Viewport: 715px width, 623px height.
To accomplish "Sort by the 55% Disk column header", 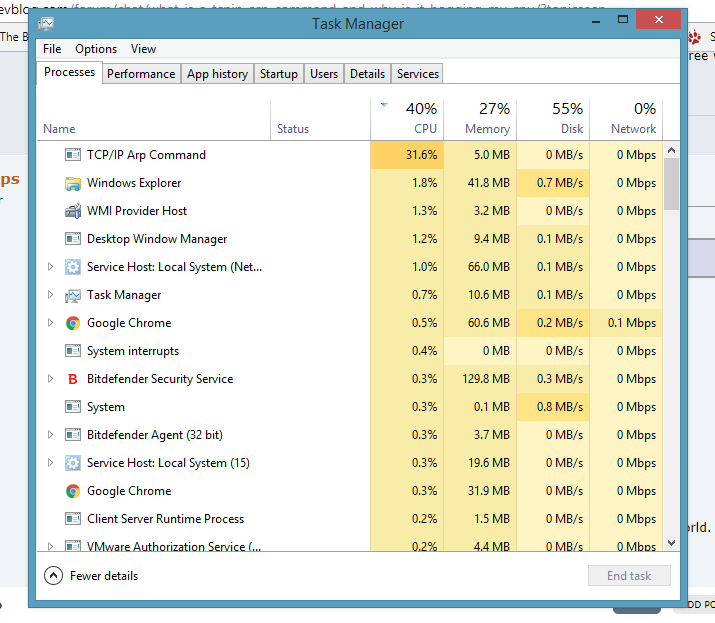I will [553, 119].
